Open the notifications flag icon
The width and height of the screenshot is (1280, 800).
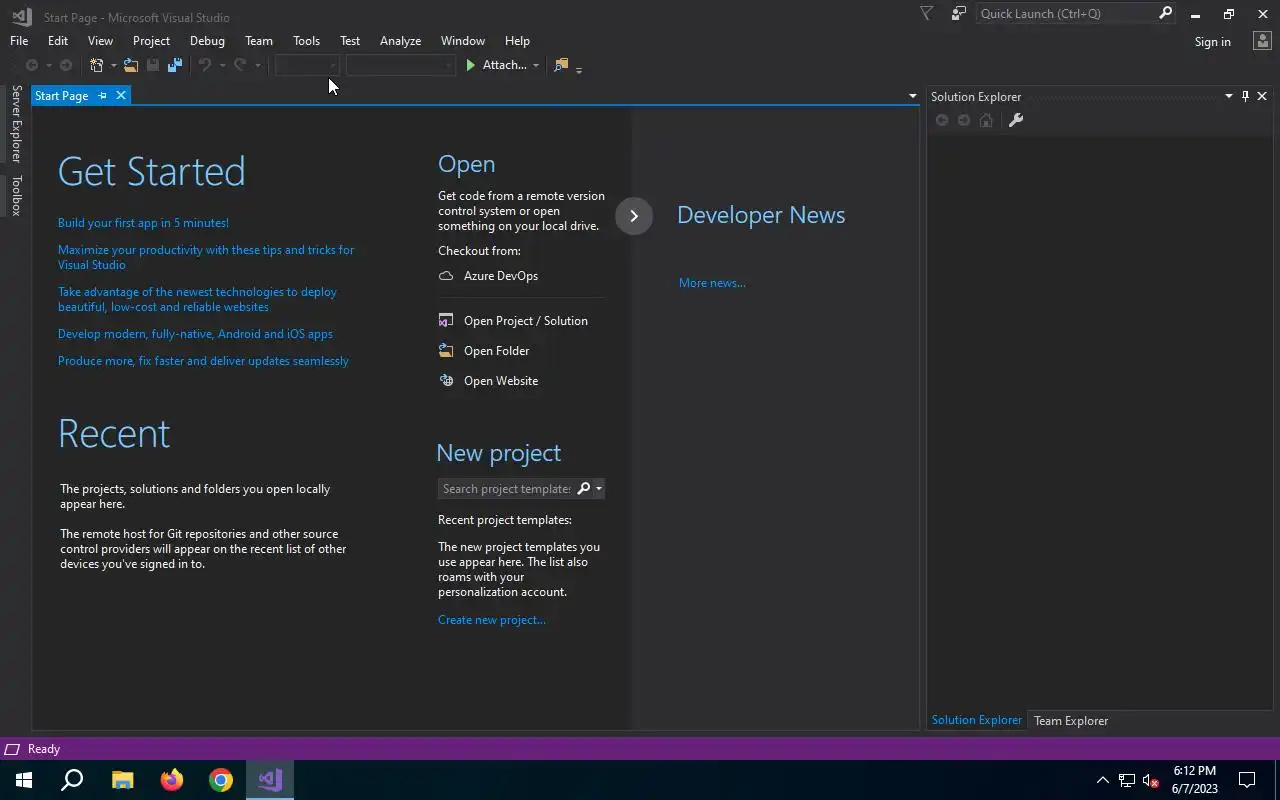[x=926, y=13]
